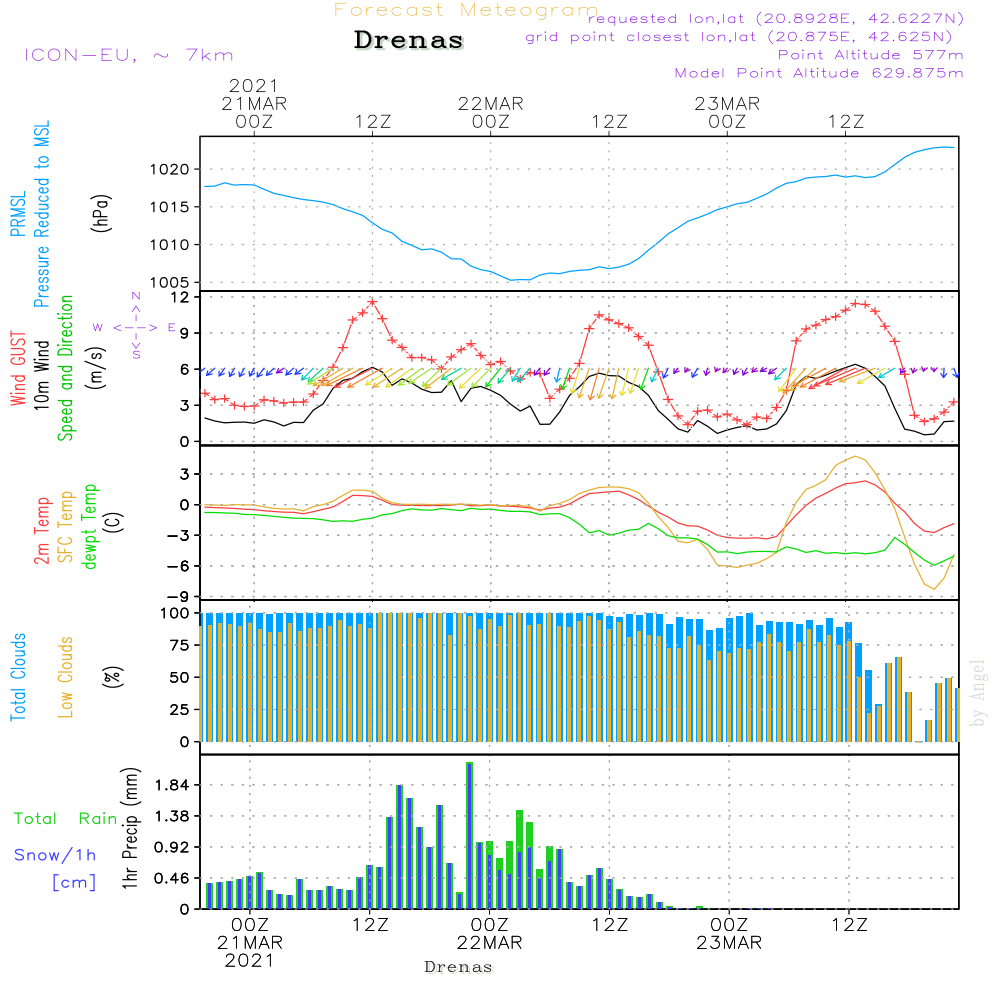This screenshot has height=1000, width=1000.
Task: Click green "Speed and Direction" legend label
Action: (x=65, y=368)
